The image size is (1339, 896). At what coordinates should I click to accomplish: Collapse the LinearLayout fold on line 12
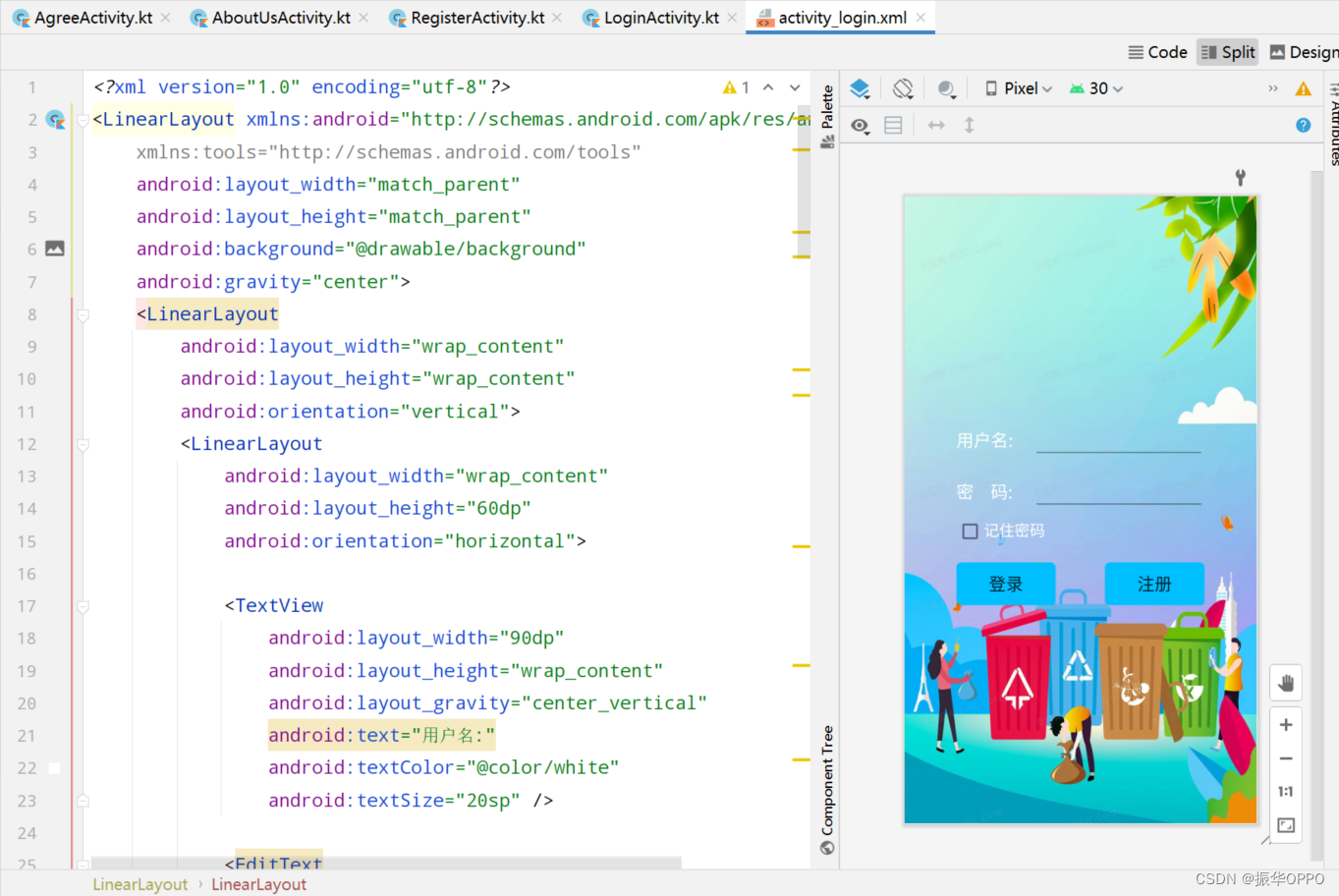84,444
